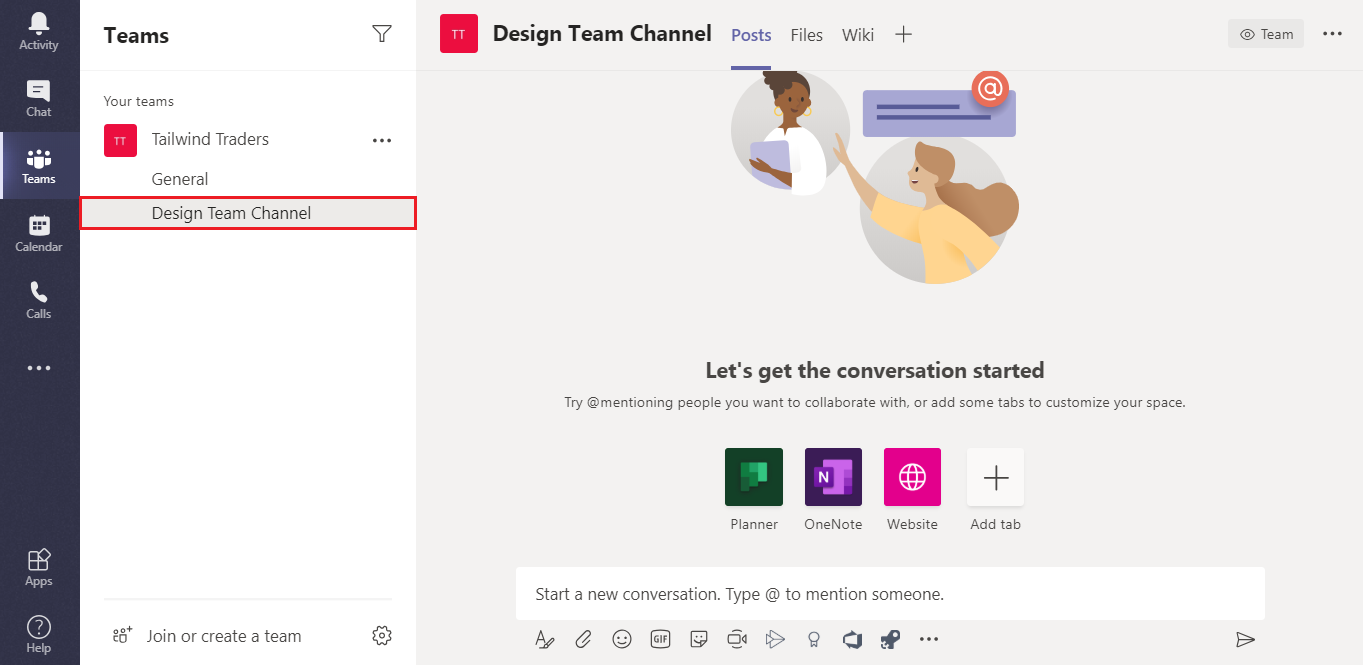Open the GIF picker
Viewport: 1363px width, 665px height.
[660, 639]
